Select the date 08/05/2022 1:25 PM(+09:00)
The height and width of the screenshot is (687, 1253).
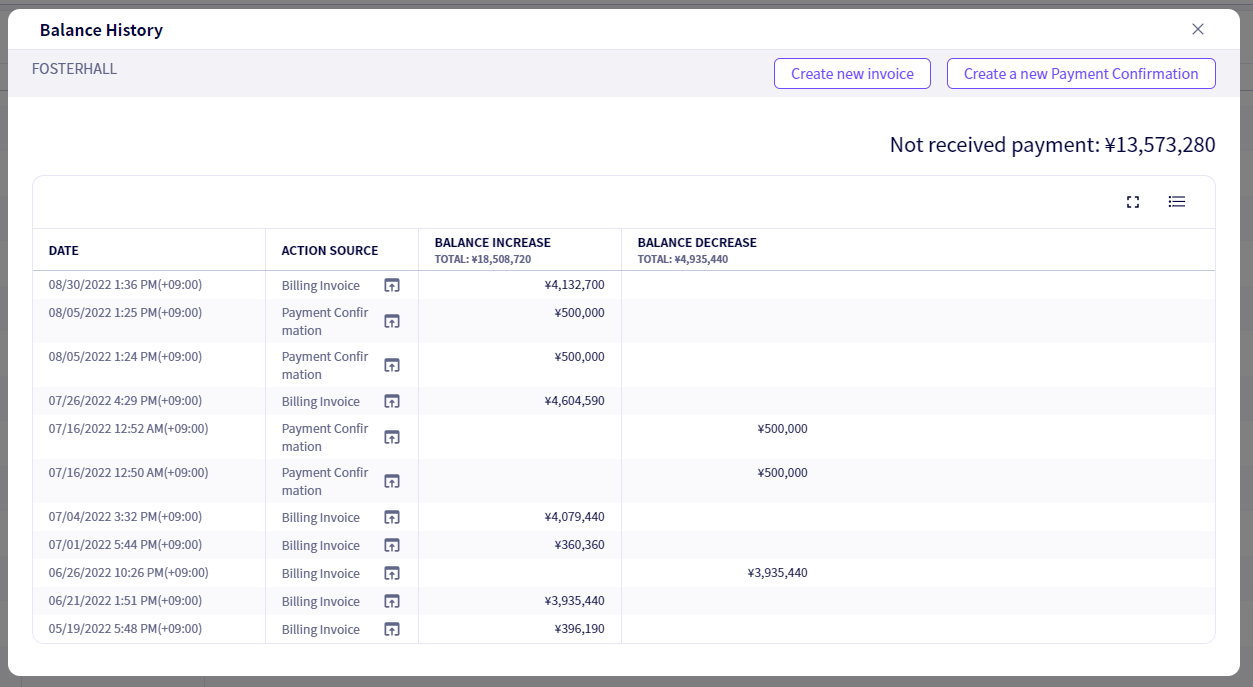pyautogui.click(x=125, y=313)
